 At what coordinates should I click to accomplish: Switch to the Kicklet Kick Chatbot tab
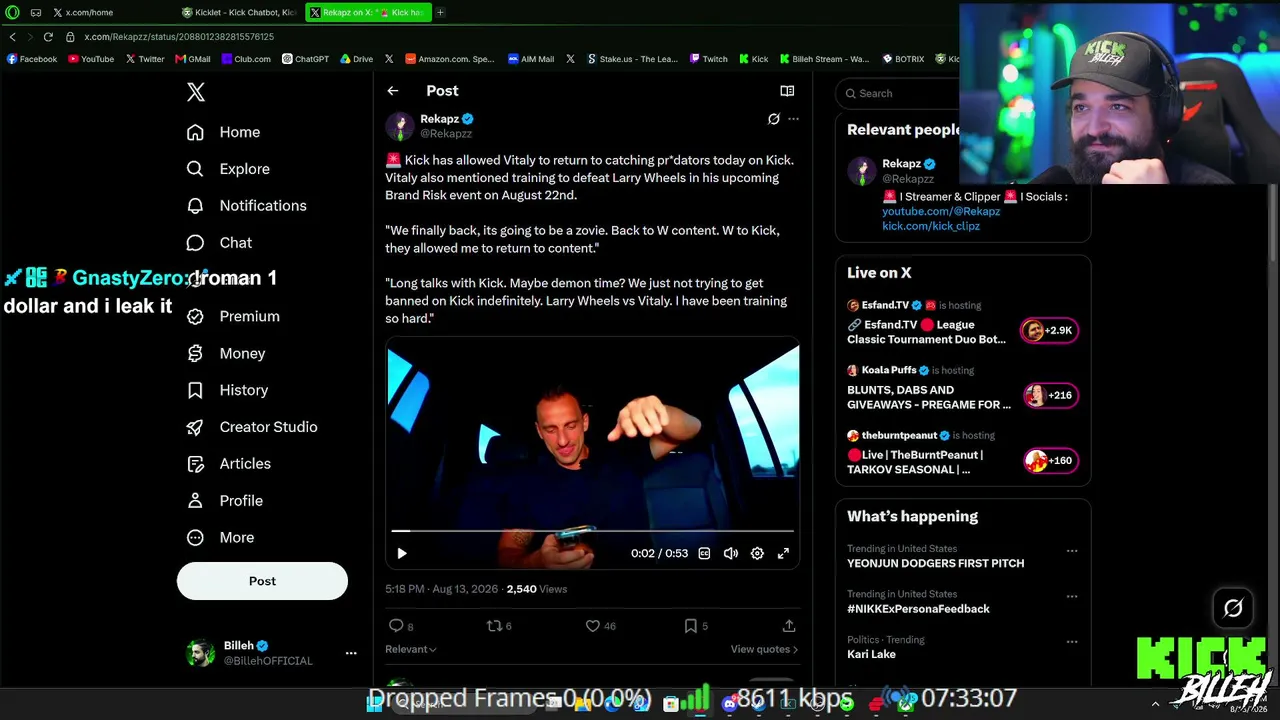tap(239, 12)
